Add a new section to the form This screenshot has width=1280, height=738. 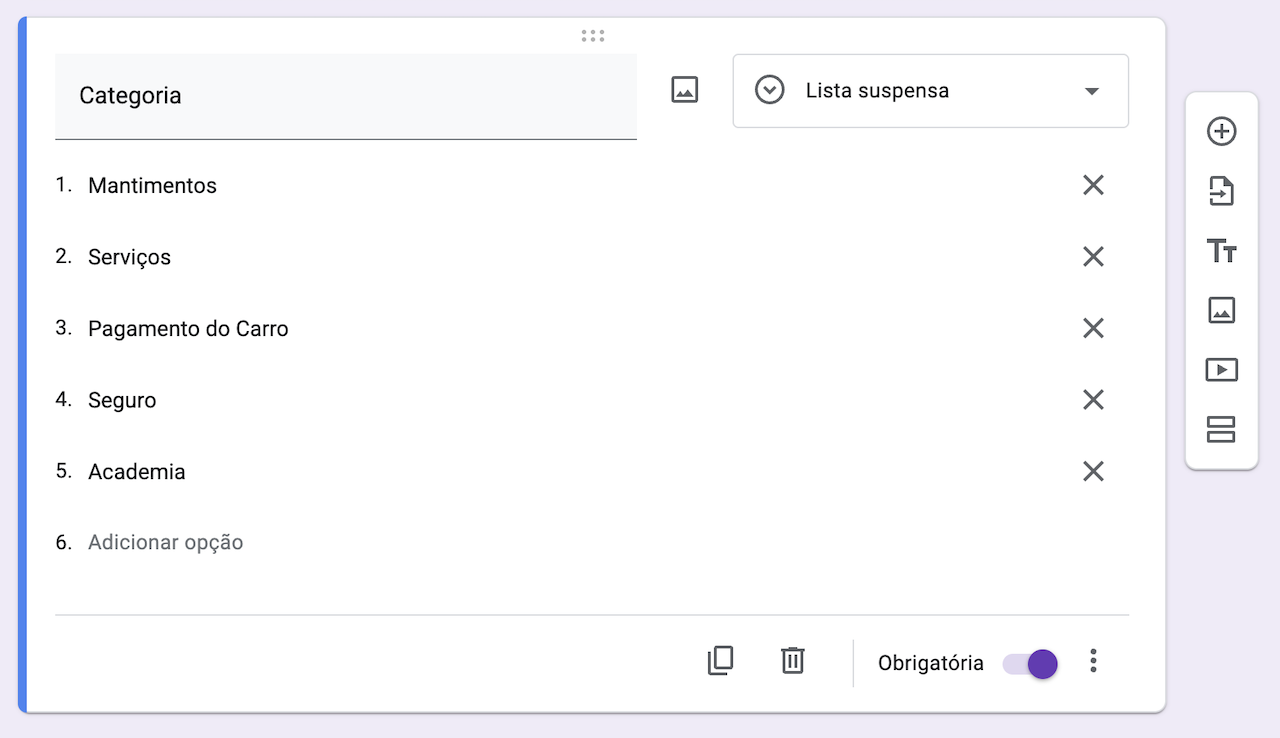[x=1221, y=430]
